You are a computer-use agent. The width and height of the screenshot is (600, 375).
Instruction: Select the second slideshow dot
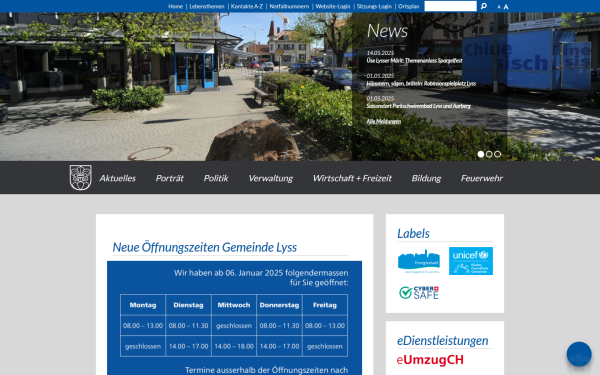[x=489, y=154]
